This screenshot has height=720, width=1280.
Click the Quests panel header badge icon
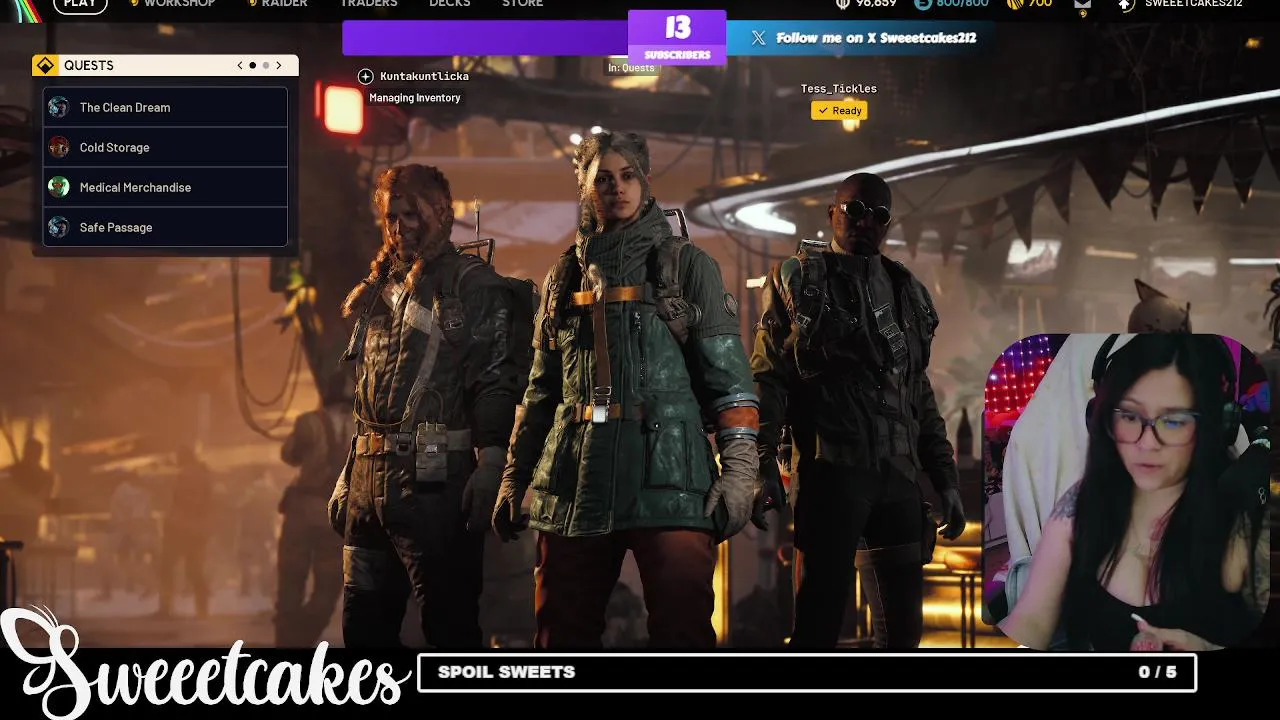(x=45, y=65)
